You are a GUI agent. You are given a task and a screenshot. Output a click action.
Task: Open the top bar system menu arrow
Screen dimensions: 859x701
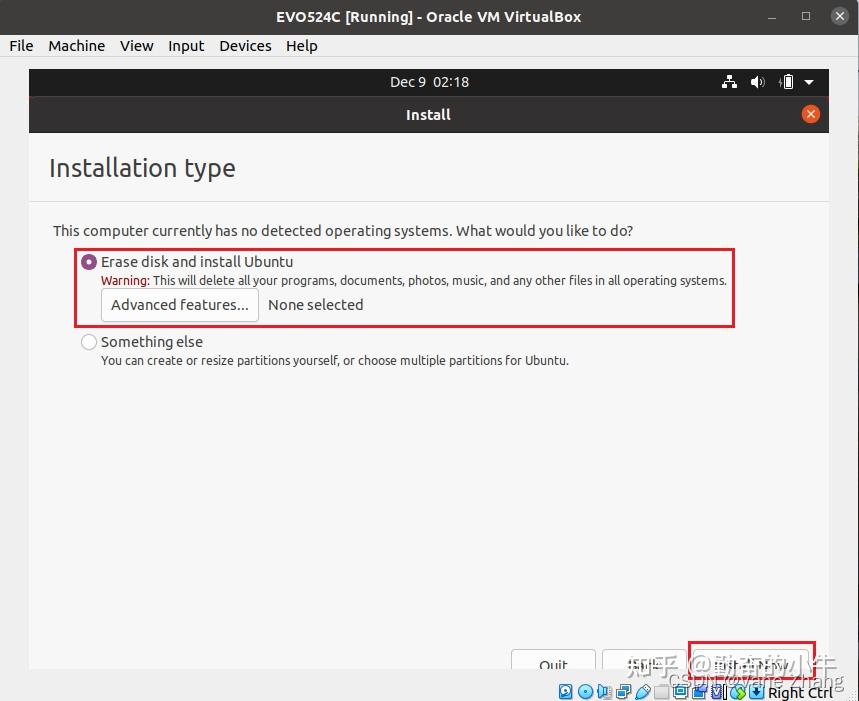pos(809,83)
